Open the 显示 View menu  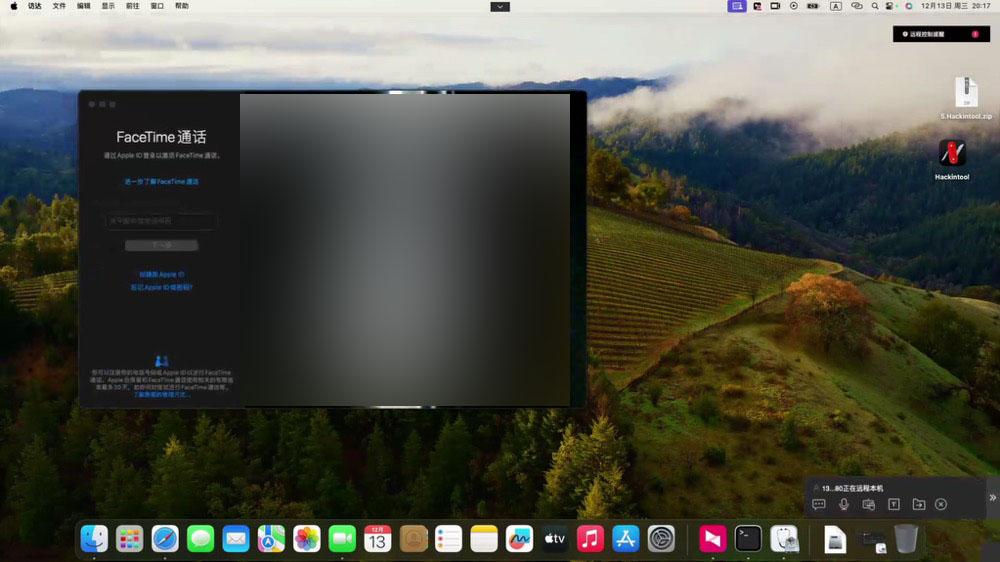click(108, 6)
